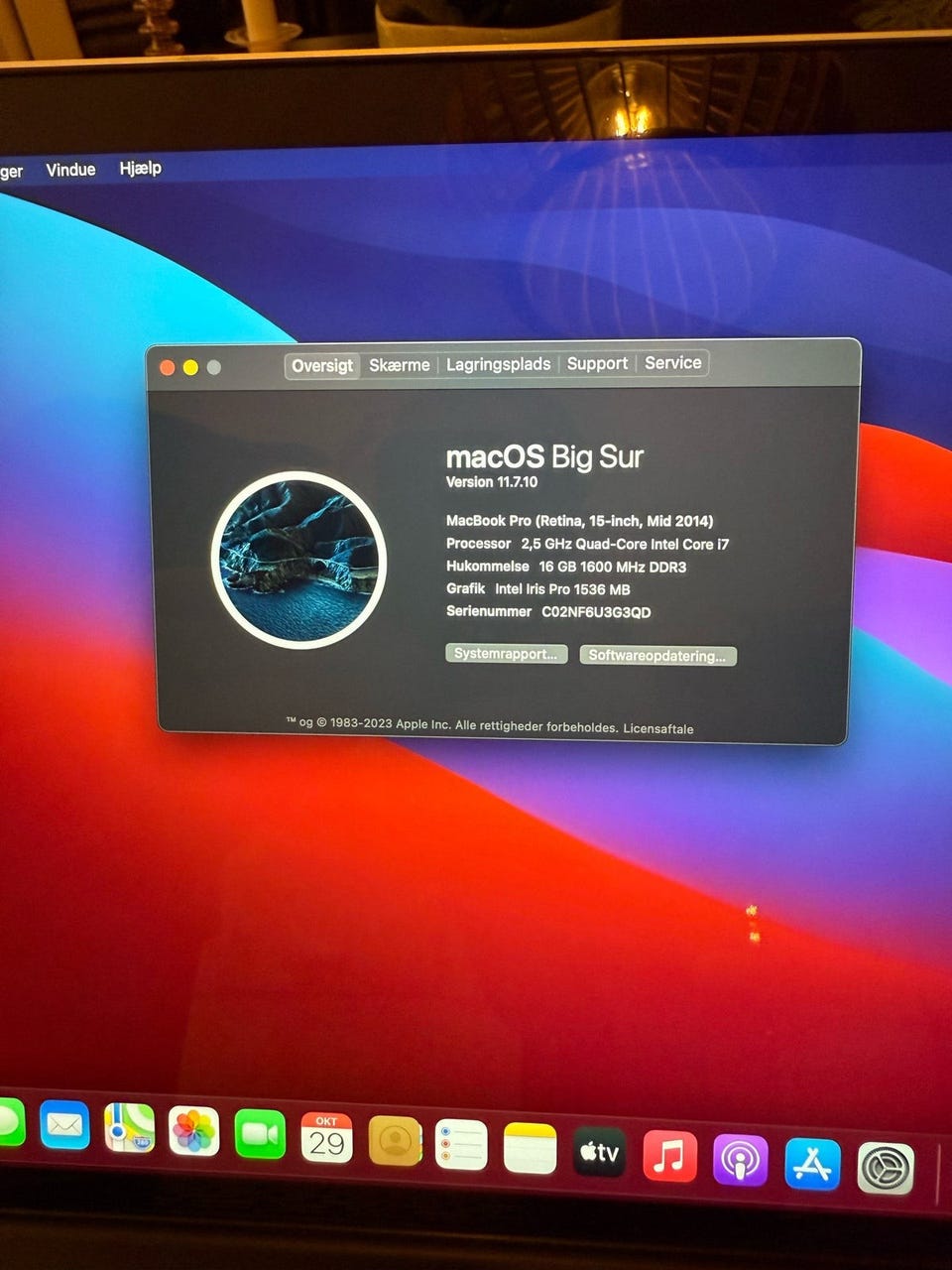Open the Hjælp menu
This screenshot has width=952, height=1270.
tap(140, 168)
